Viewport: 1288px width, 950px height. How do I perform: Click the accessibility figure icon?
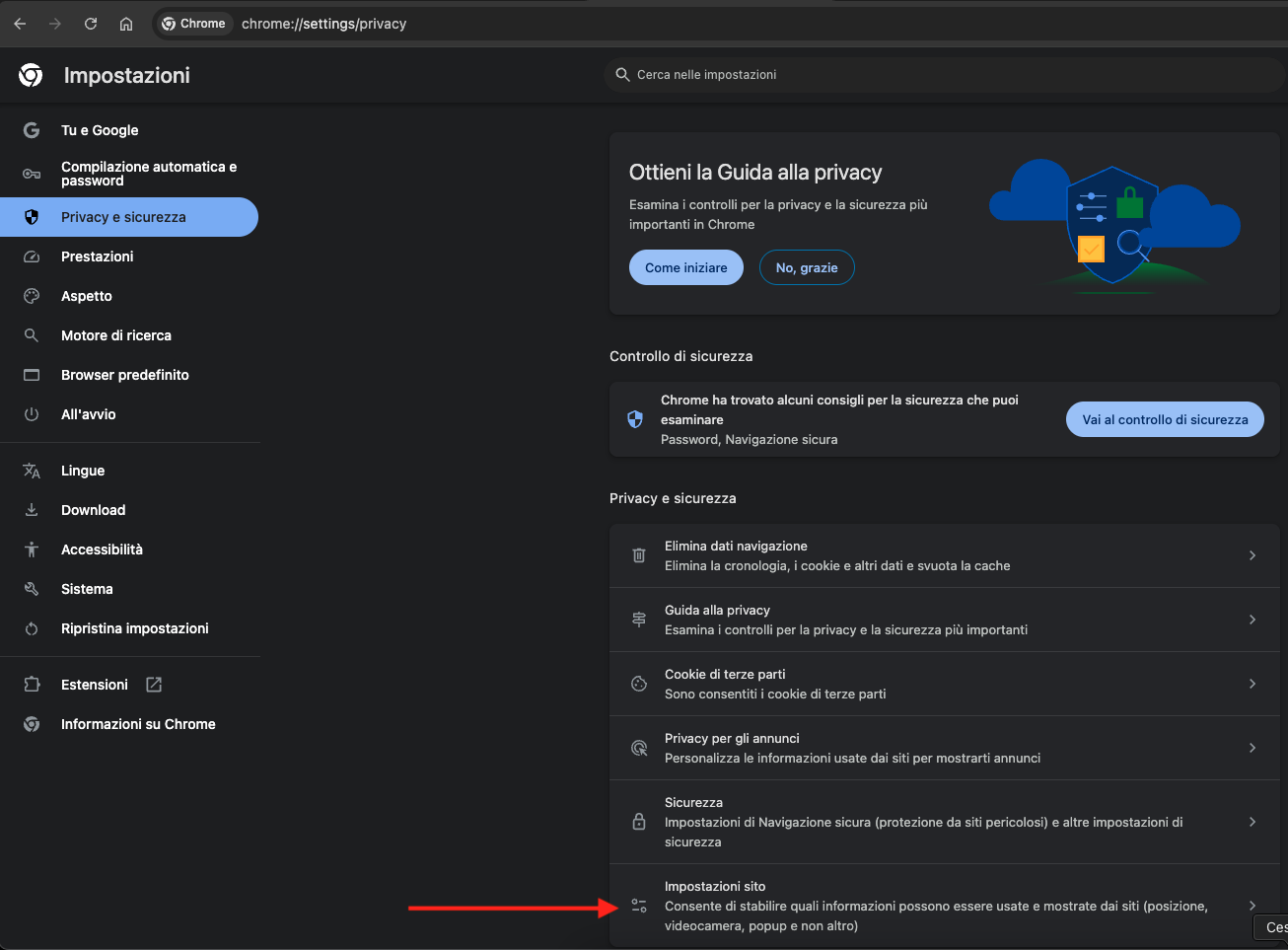[x=32, y=549]
